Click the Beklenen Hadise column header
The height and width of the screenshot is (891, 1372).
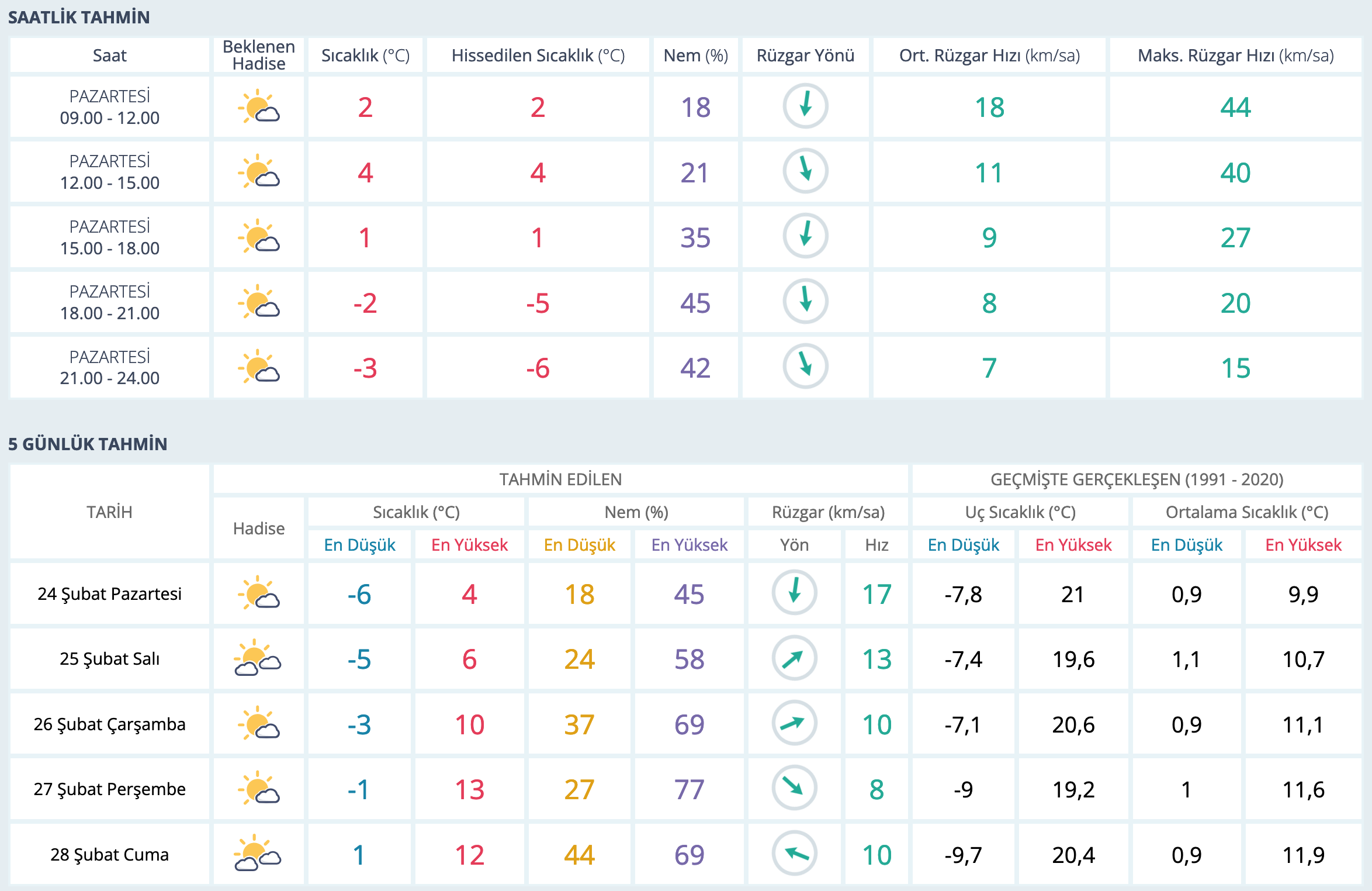pos(259,56)
